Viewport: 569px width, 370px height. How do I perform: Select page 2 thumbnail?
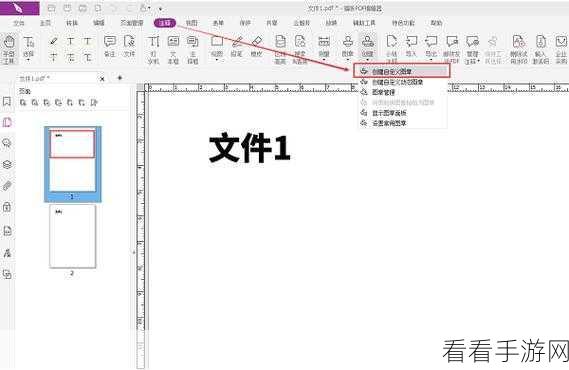click(73, 236)
